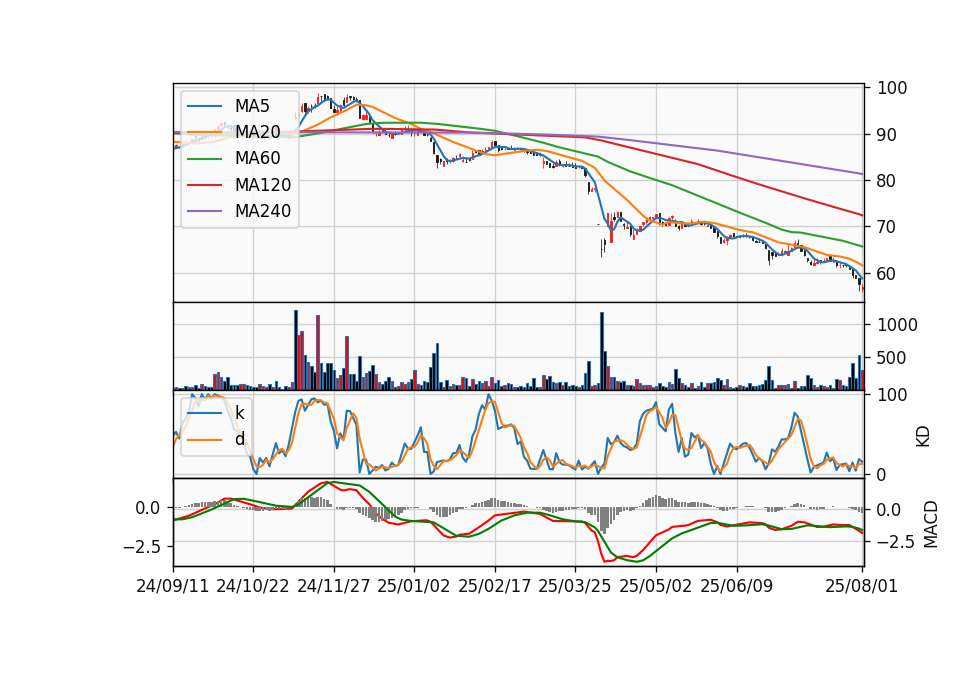960x690 pixels.
Task: Click the KD axis title
Action: [x=923, y=437]
